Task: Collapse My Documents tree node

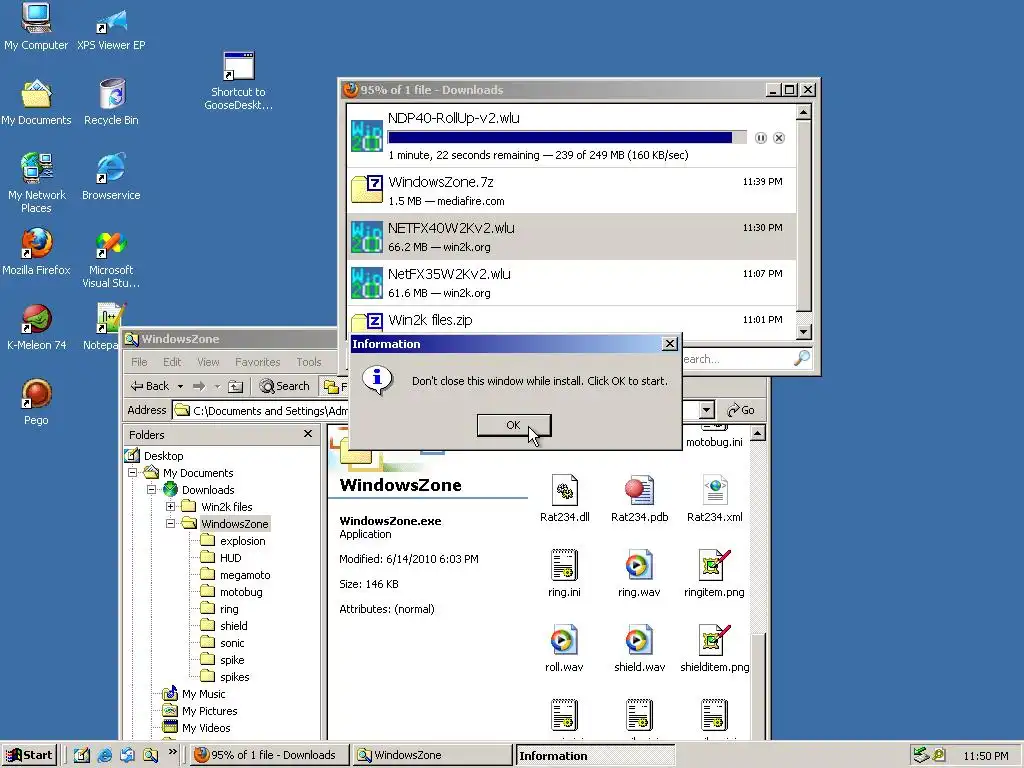Action: [x=133, y=472]
